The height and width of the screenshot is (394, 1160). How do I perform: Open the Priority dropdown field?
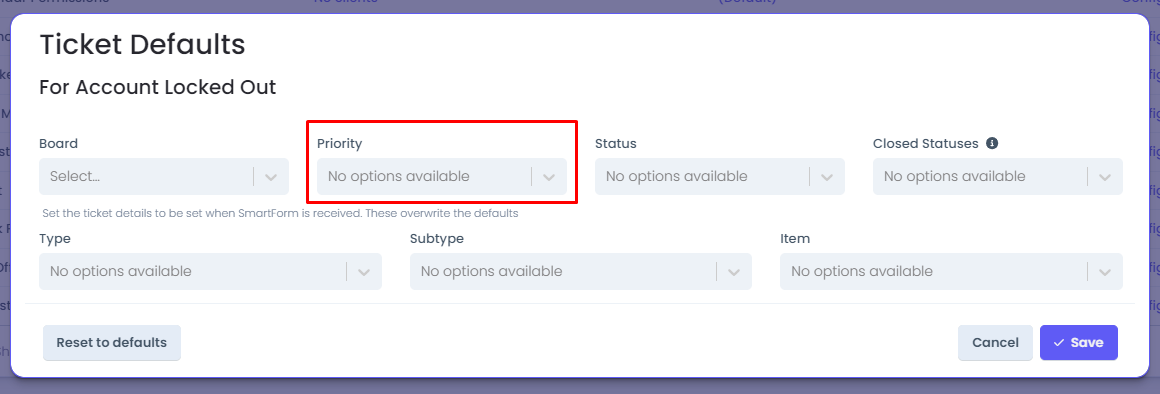coord(442,177)
